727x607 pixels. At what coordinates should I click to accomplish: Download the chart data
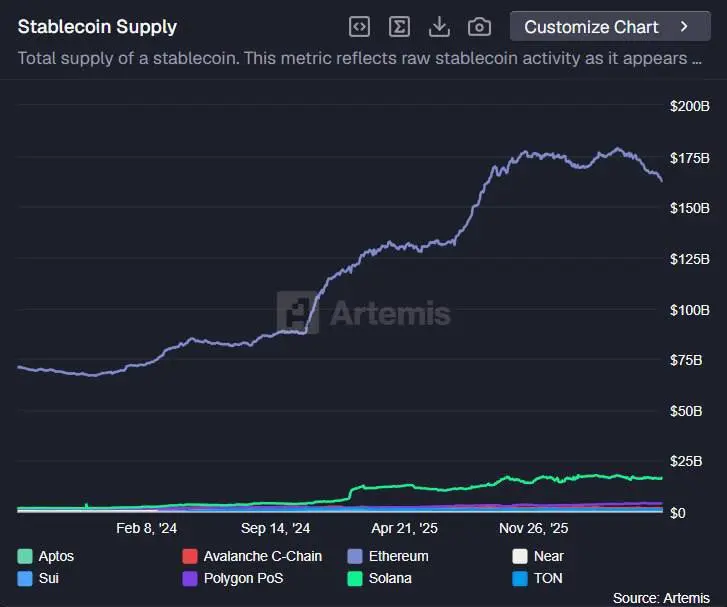(439, 27)
